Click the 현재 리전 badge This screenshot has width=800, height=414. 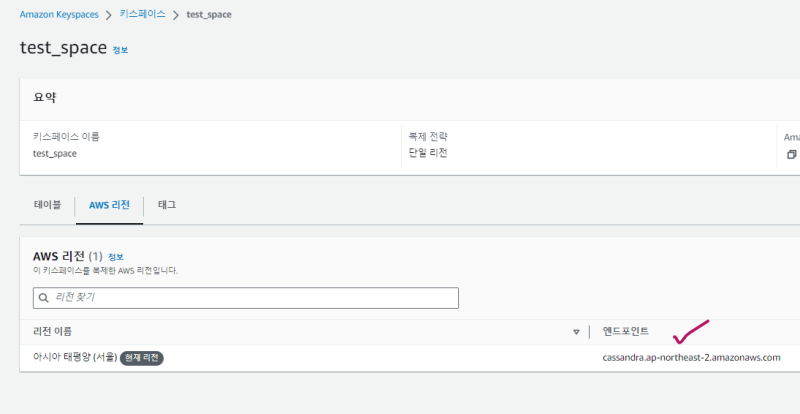point(141,357)
